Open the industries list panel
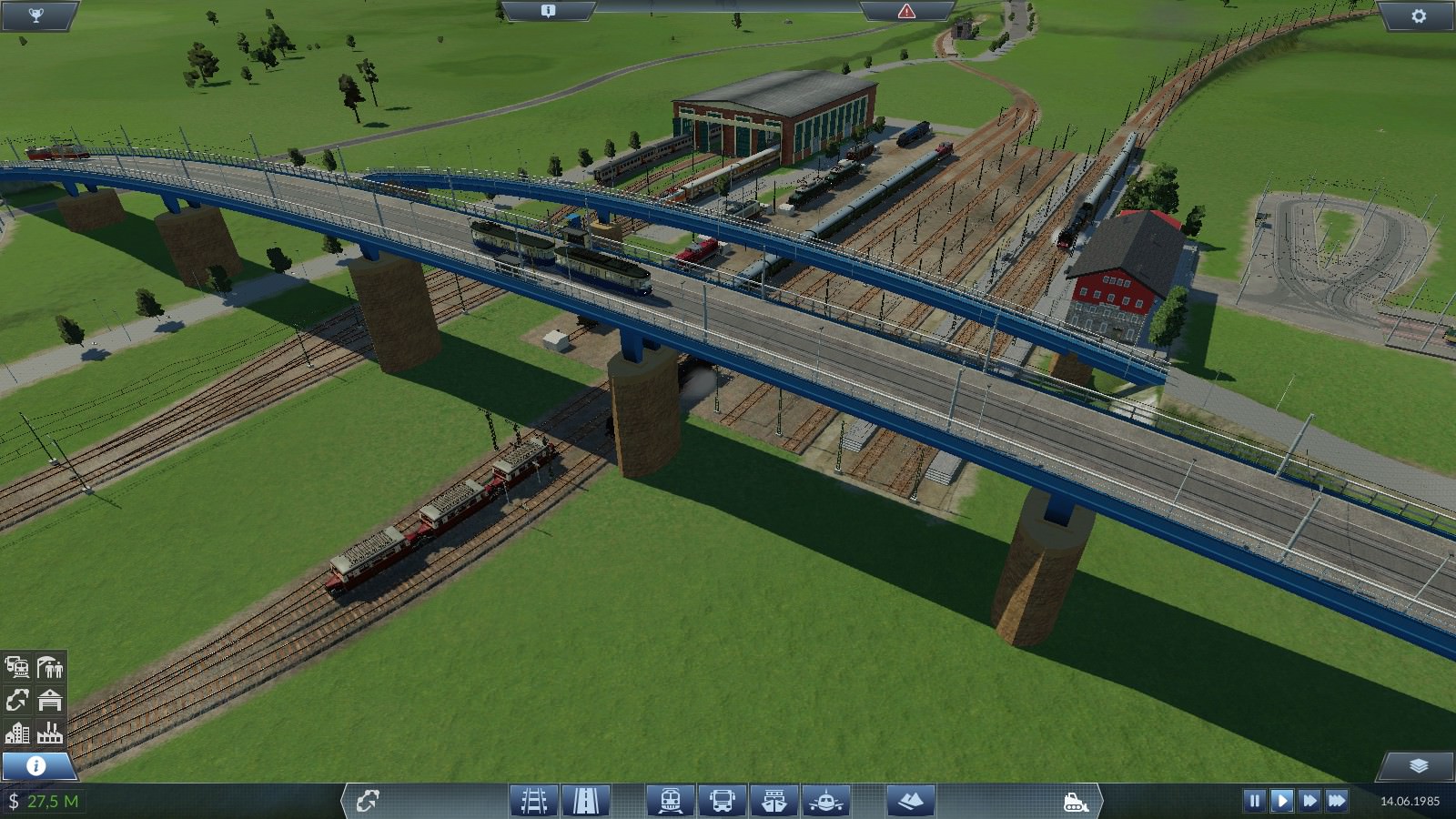Screen dimensions: 1456x819 point(50,733)
